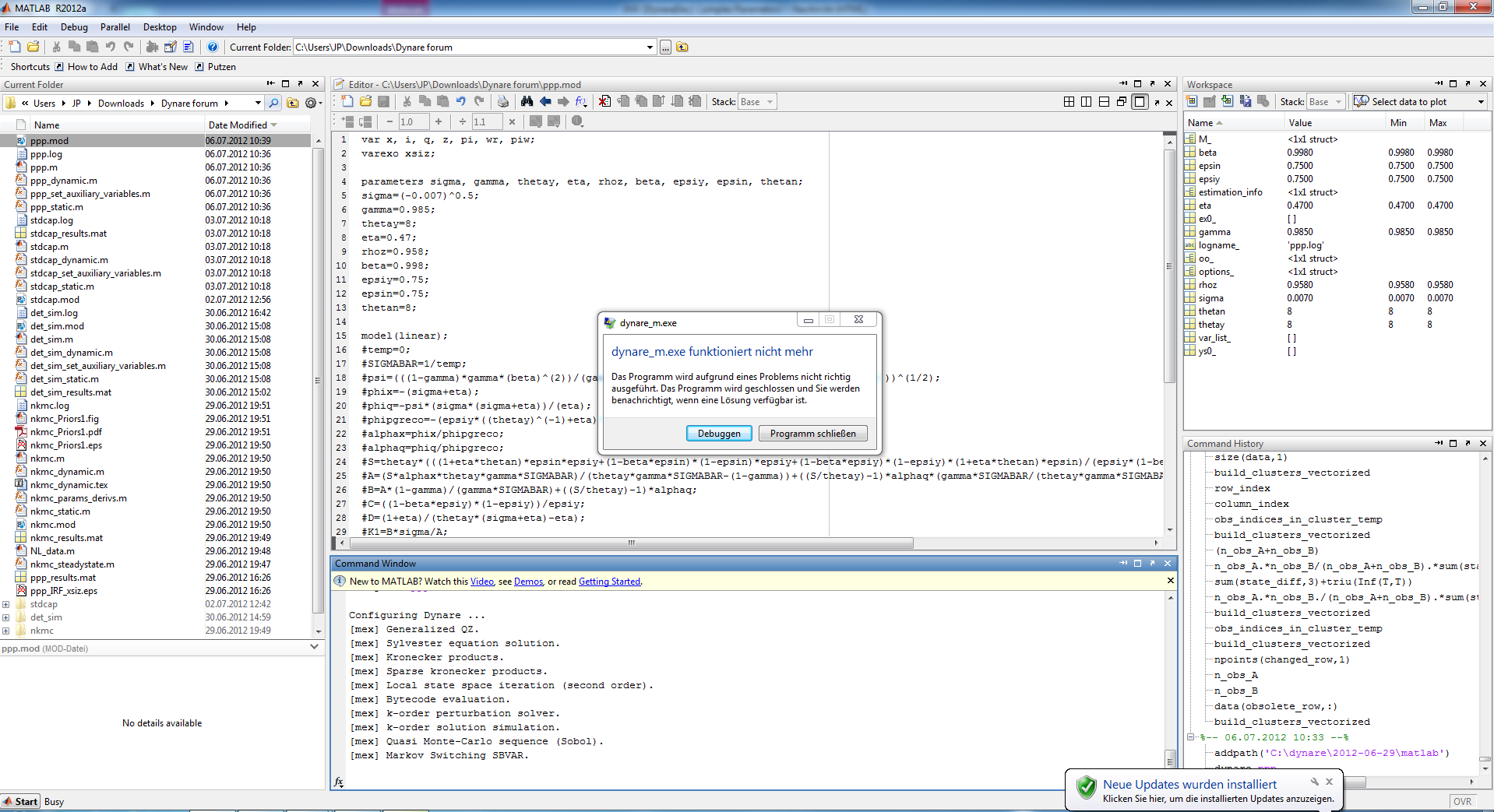
Task: Run Putzen shortcut
Action: (215, 67)
